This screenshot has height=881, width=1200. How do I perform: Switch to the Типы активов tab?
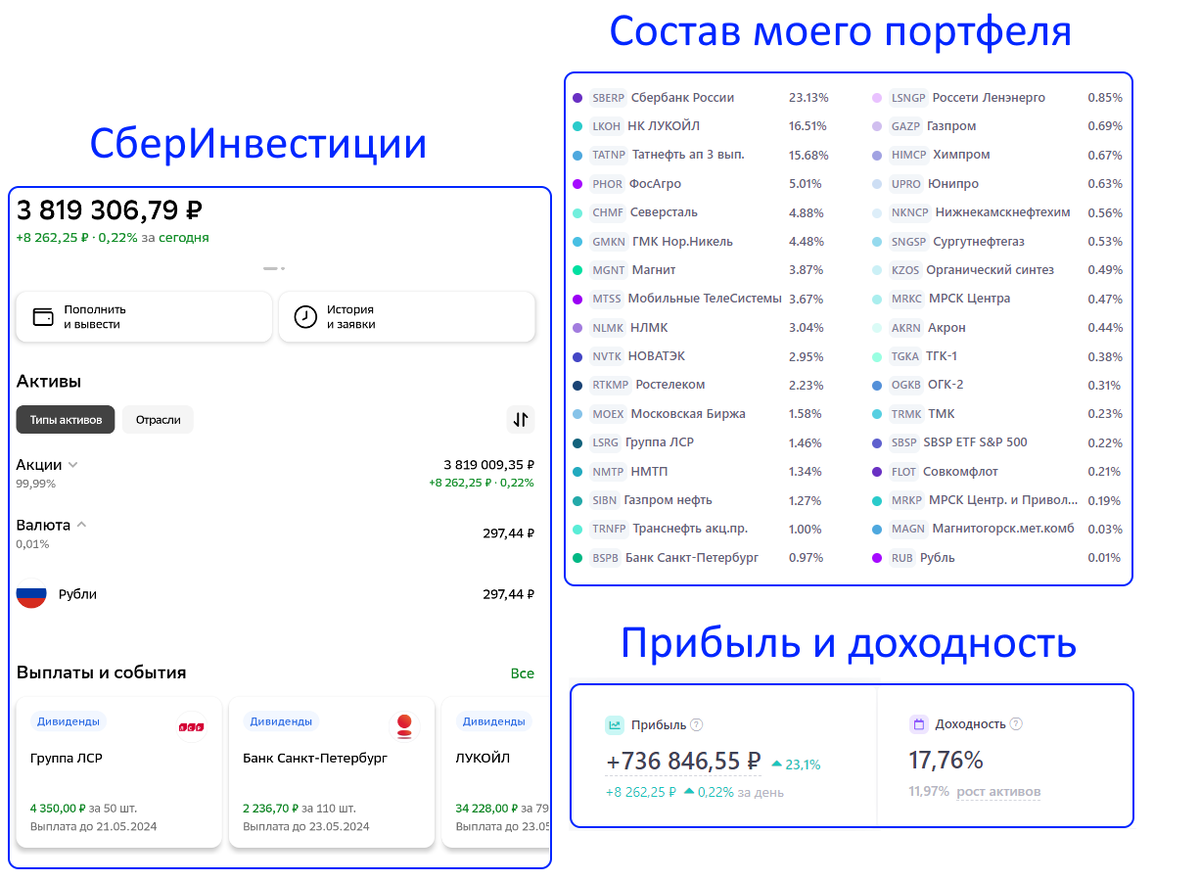tap(66, 420)
